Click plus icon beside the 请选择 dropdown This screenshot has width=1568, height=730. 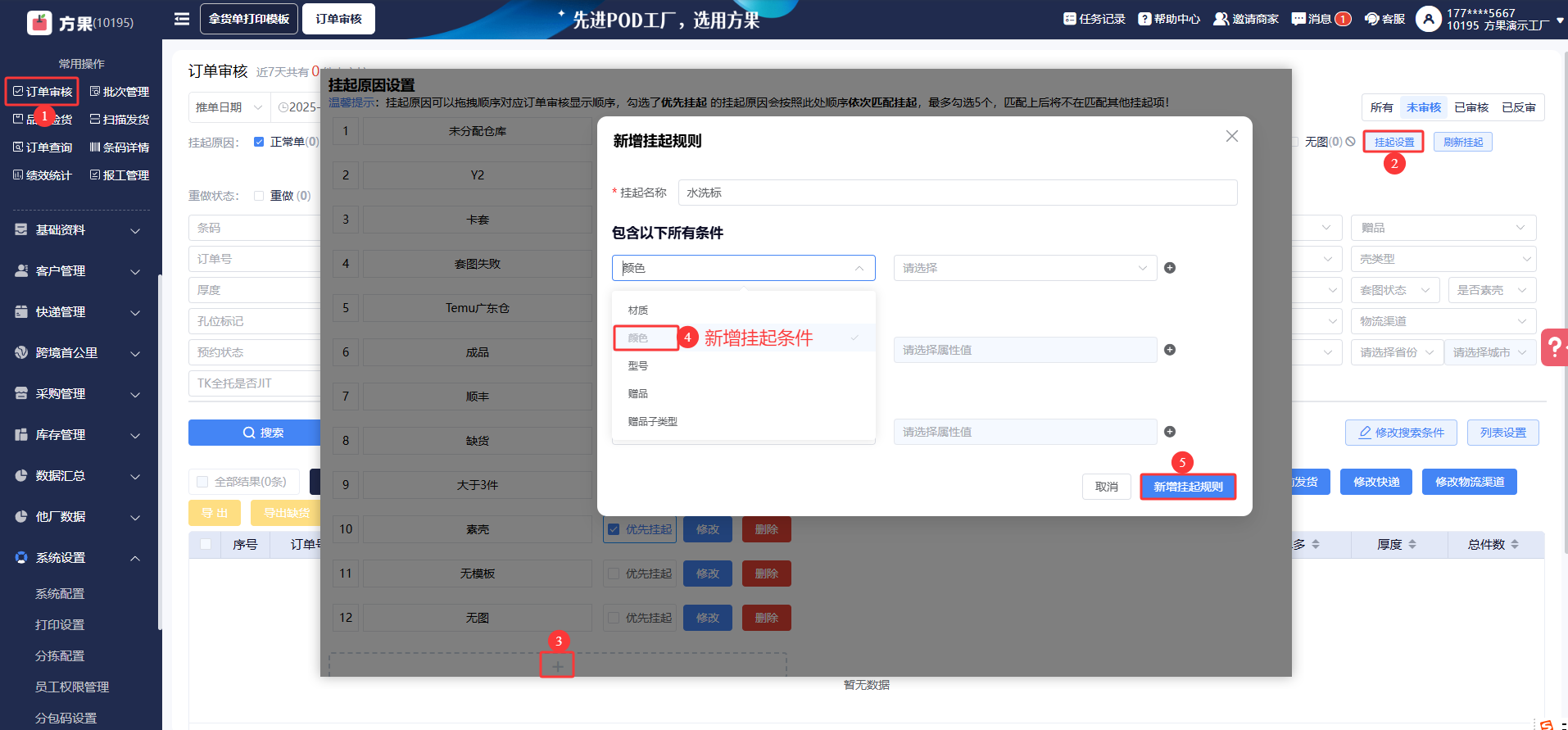click(1170, 268)
